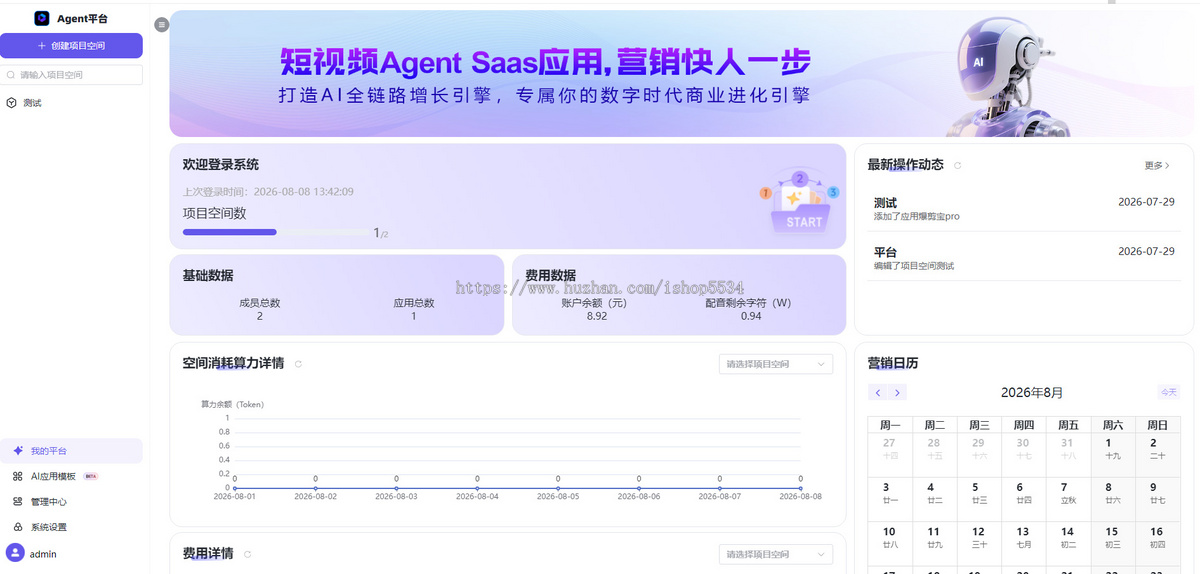
Task: Go to previous month in 营销日历
Action: pyautogui.click(x=877, y=393)
